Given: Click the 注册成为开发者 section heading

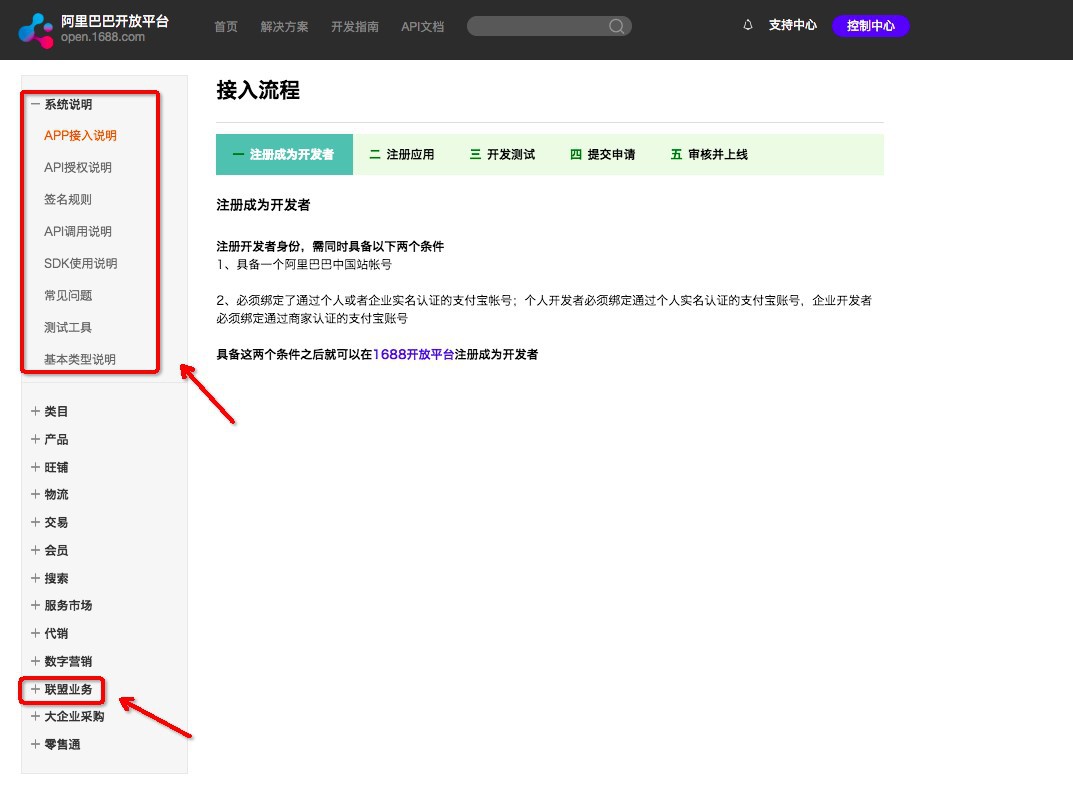Looking at the screenshot, I should pos(263,205).
